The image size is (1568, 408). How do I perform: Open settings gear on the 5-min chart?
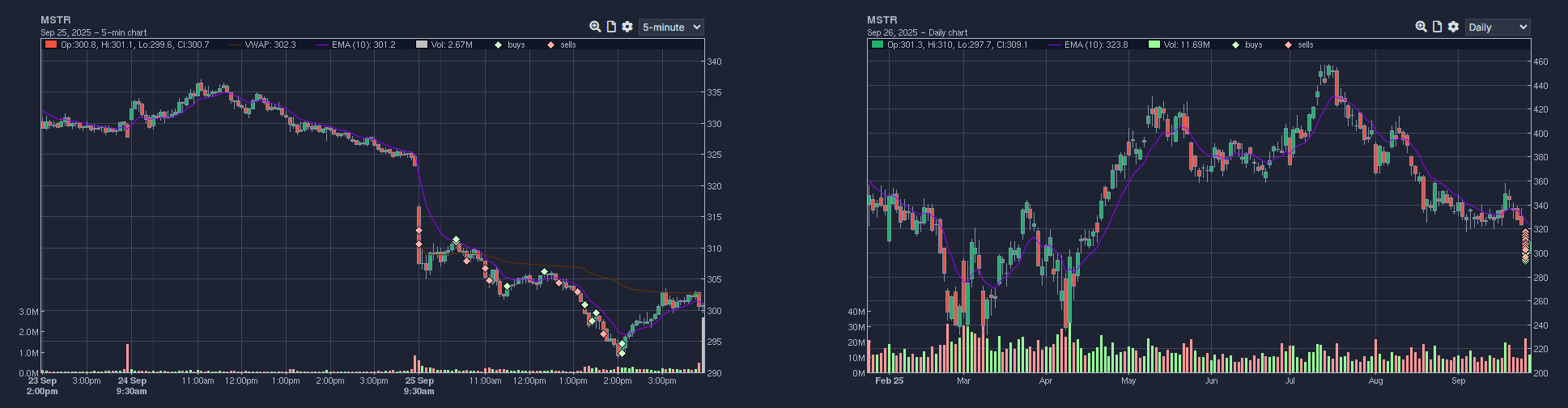pyautogui.click(x=627, y=27)
